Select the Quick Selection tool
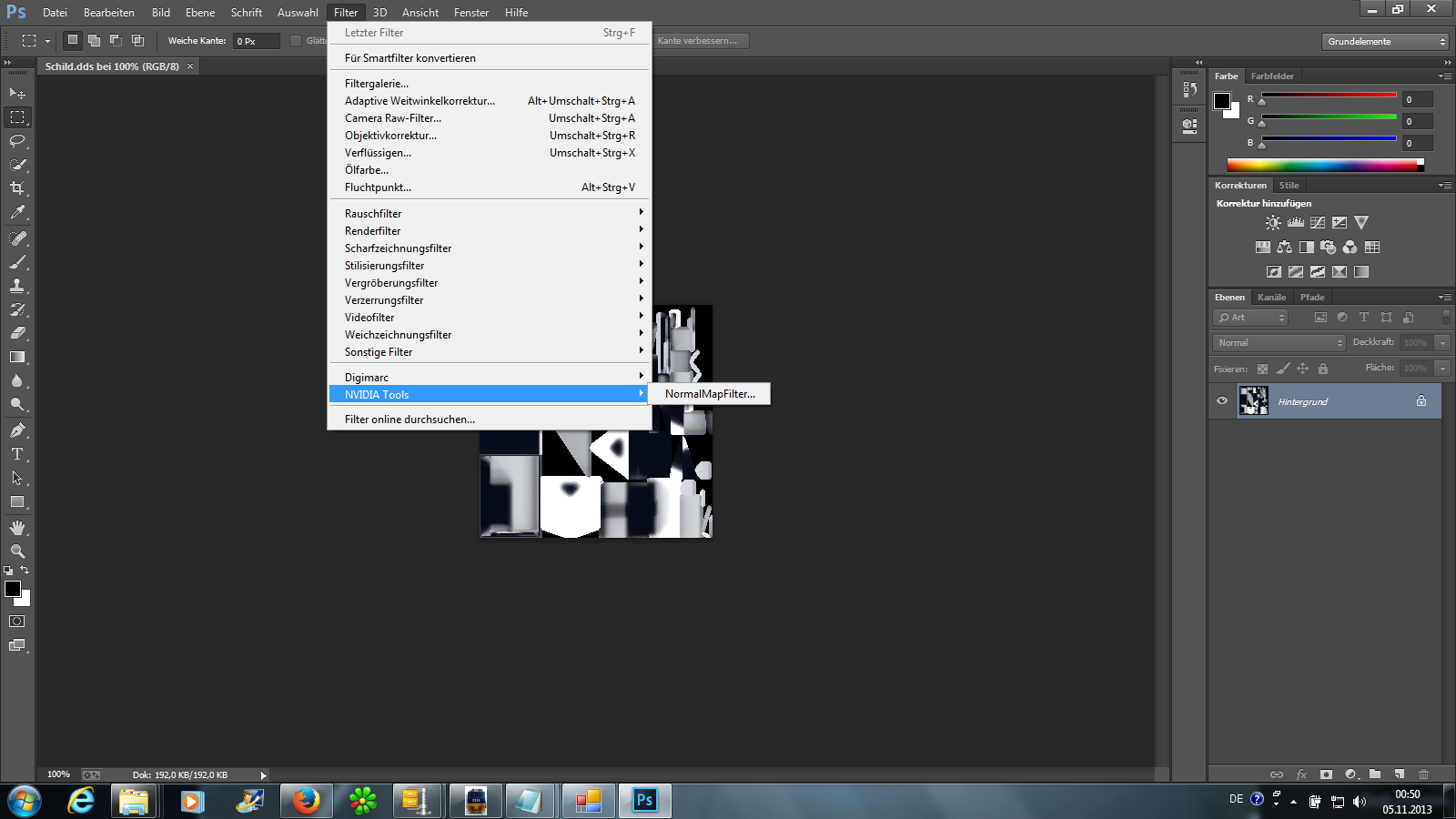 [17, 165]
